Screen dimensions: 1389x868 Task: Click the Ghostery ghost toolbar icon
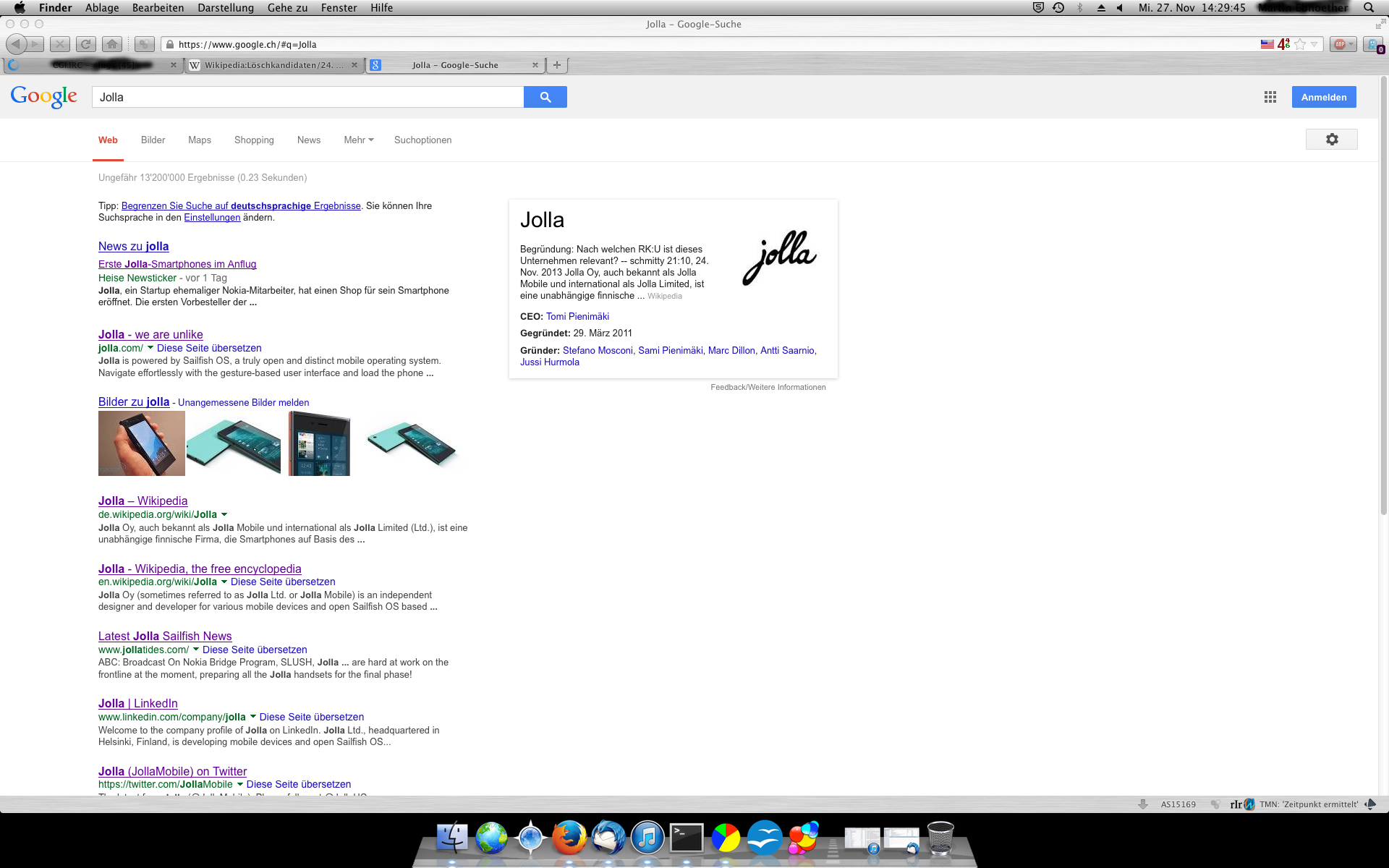pos(1372,44)
